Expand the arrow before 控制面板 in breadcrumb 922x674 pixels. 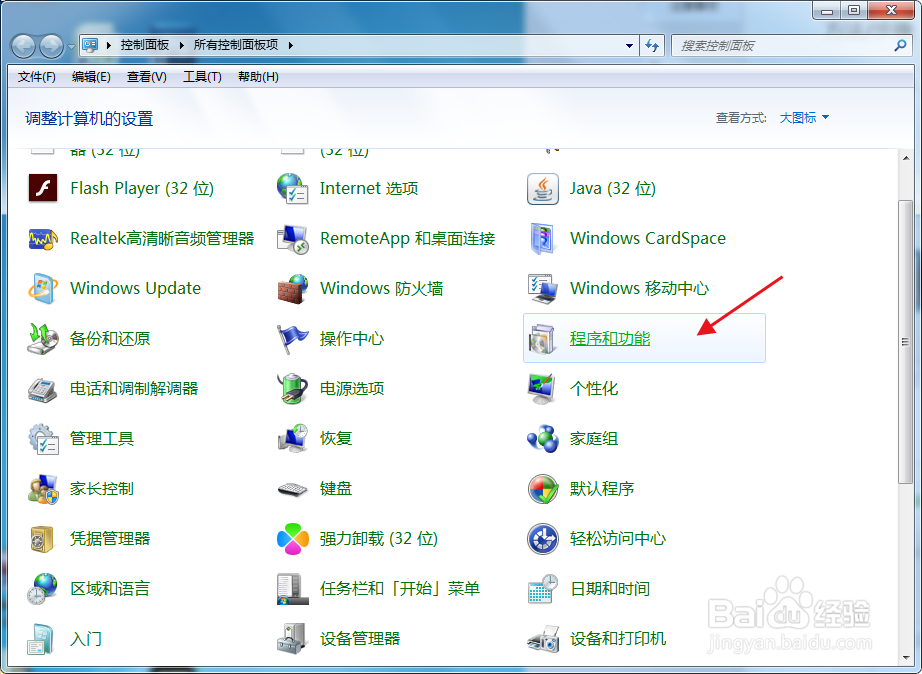[109, 45]
